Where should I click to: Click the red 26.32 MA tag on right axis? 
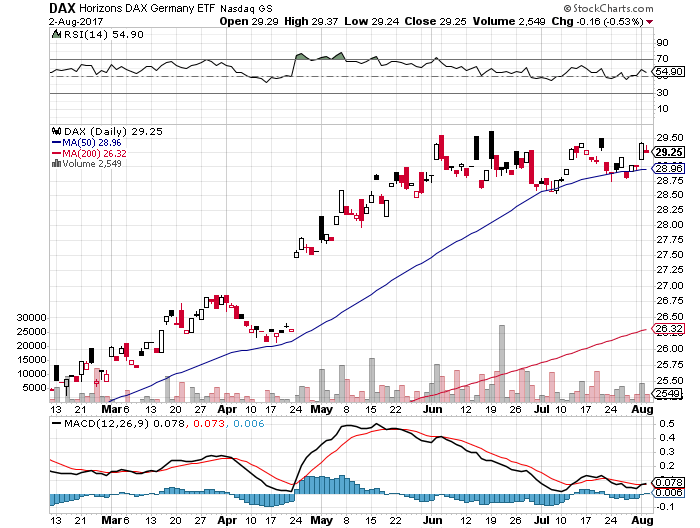click(668, 329)
